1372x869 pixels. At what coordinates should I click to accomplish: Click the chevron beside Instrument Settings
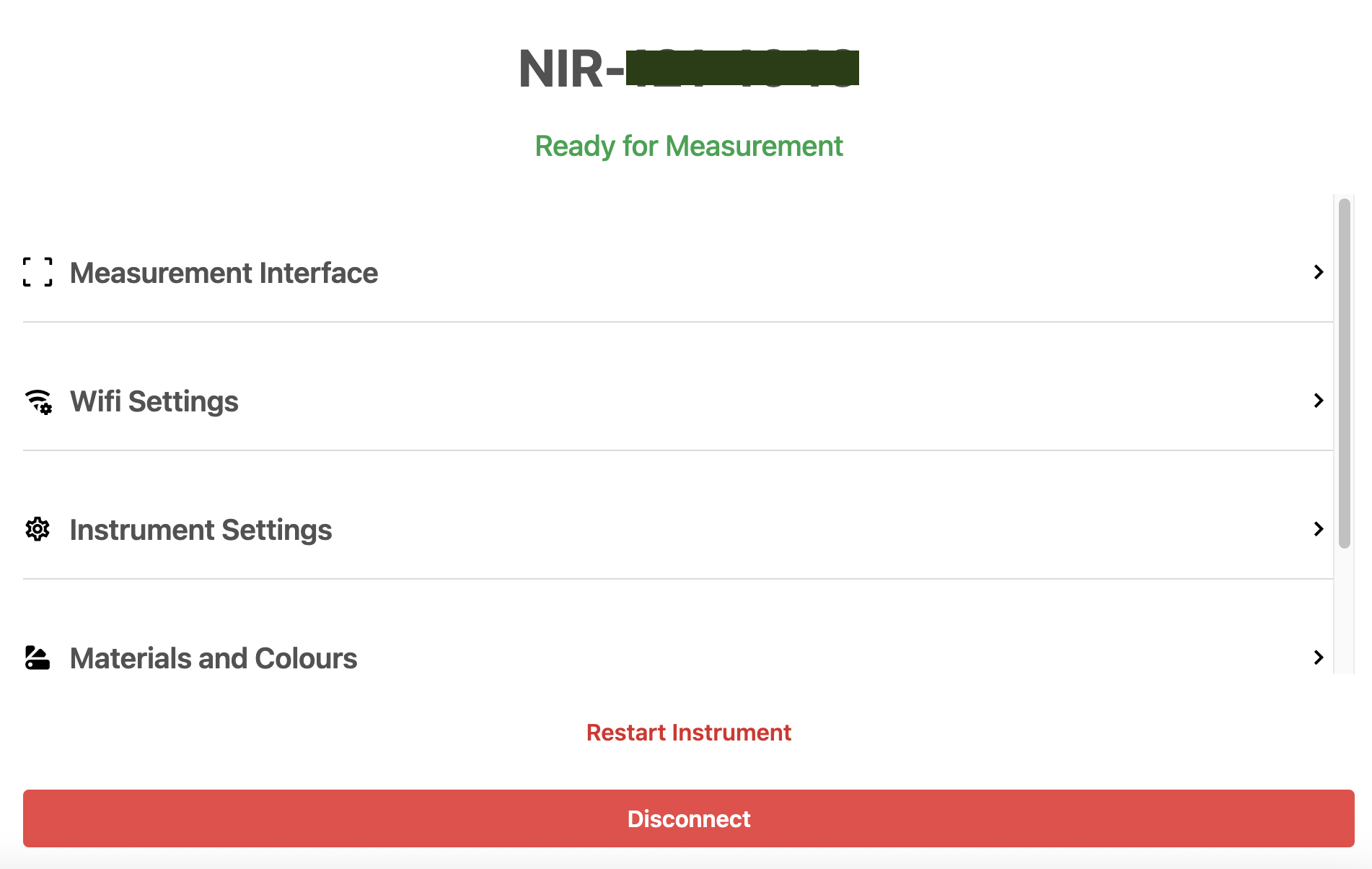pyautogui.click(x=1318, y=529)
